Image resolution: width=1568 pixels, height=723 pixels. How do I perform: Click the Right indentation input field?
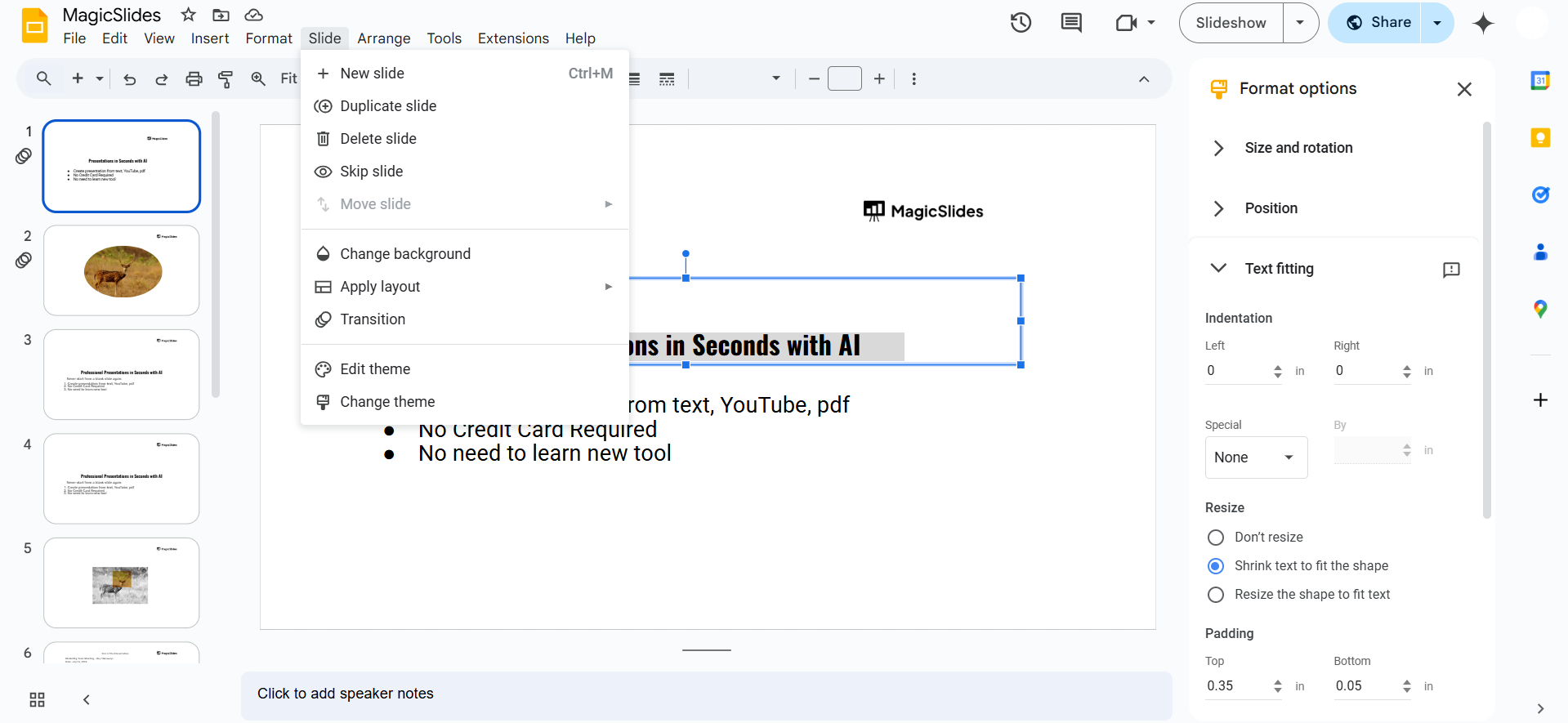coord(1365,371)
